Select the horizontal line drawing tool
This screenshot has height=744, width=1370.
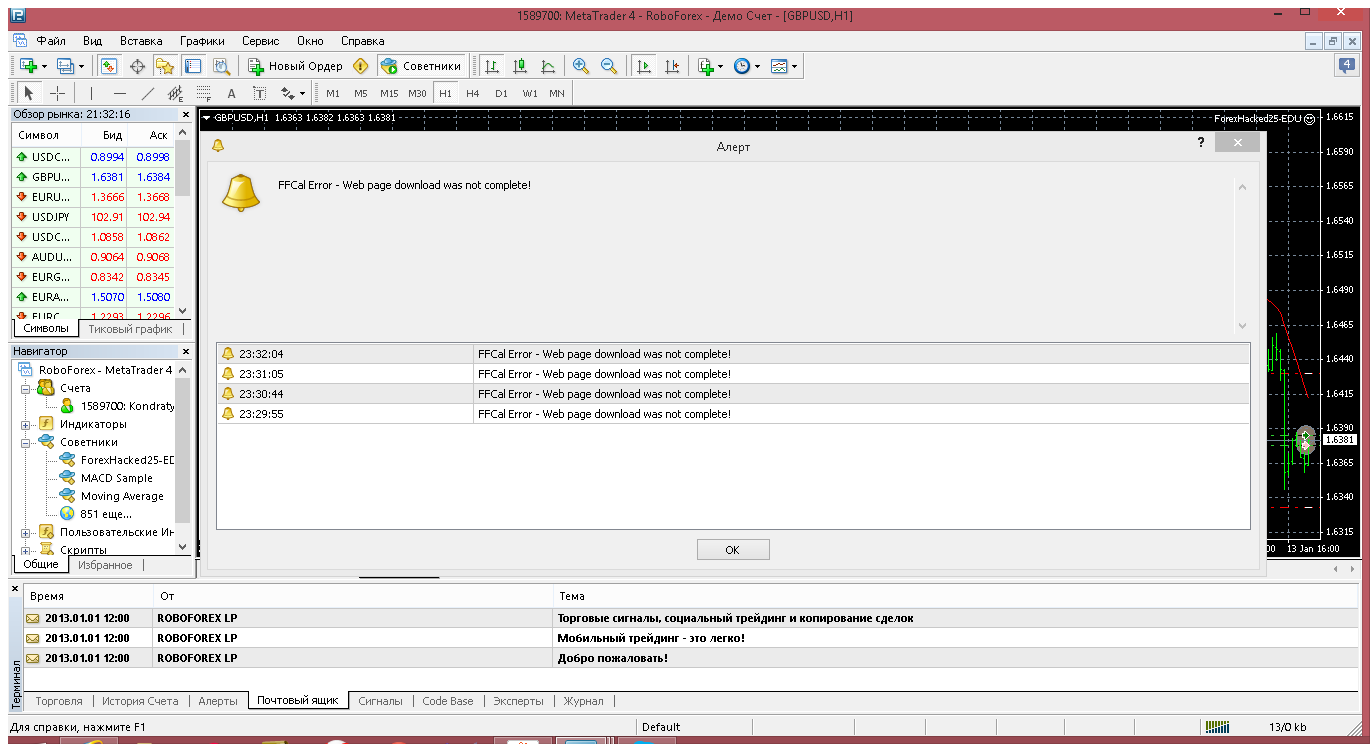pyautogui.click(x=119, y=93)
